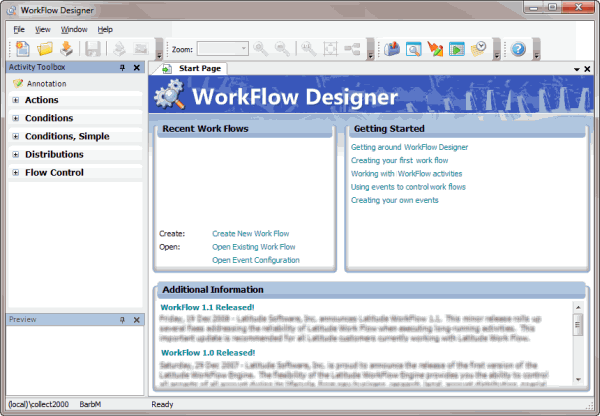Viewport: 600px width, 416px height.
Task: Click the clock schedule toolbar icon
Action: (x=480, y=48)
